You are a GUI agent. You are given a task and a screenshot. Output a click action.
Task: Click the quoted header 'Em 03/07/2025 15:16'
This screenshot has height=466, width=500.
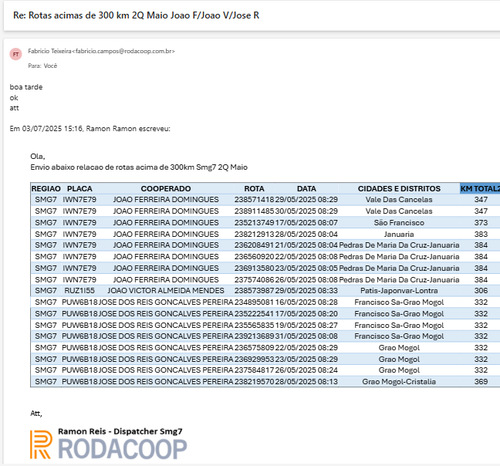(x=46, y=129)
